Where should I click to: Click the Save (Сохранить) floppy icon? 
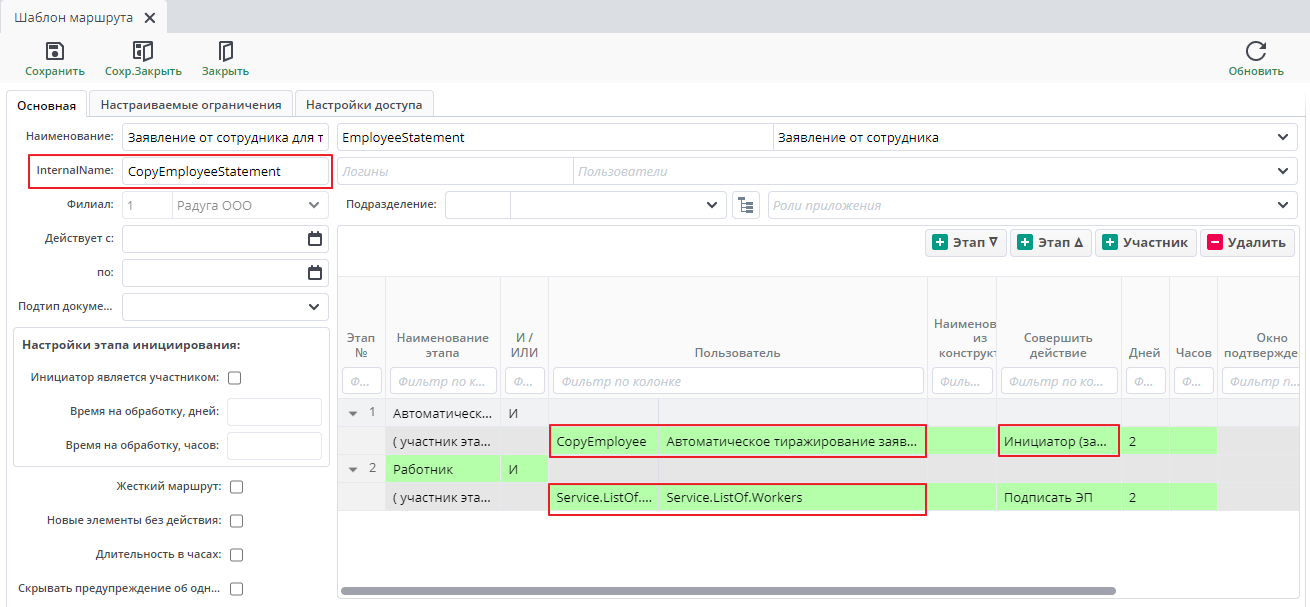coord(55,52)
